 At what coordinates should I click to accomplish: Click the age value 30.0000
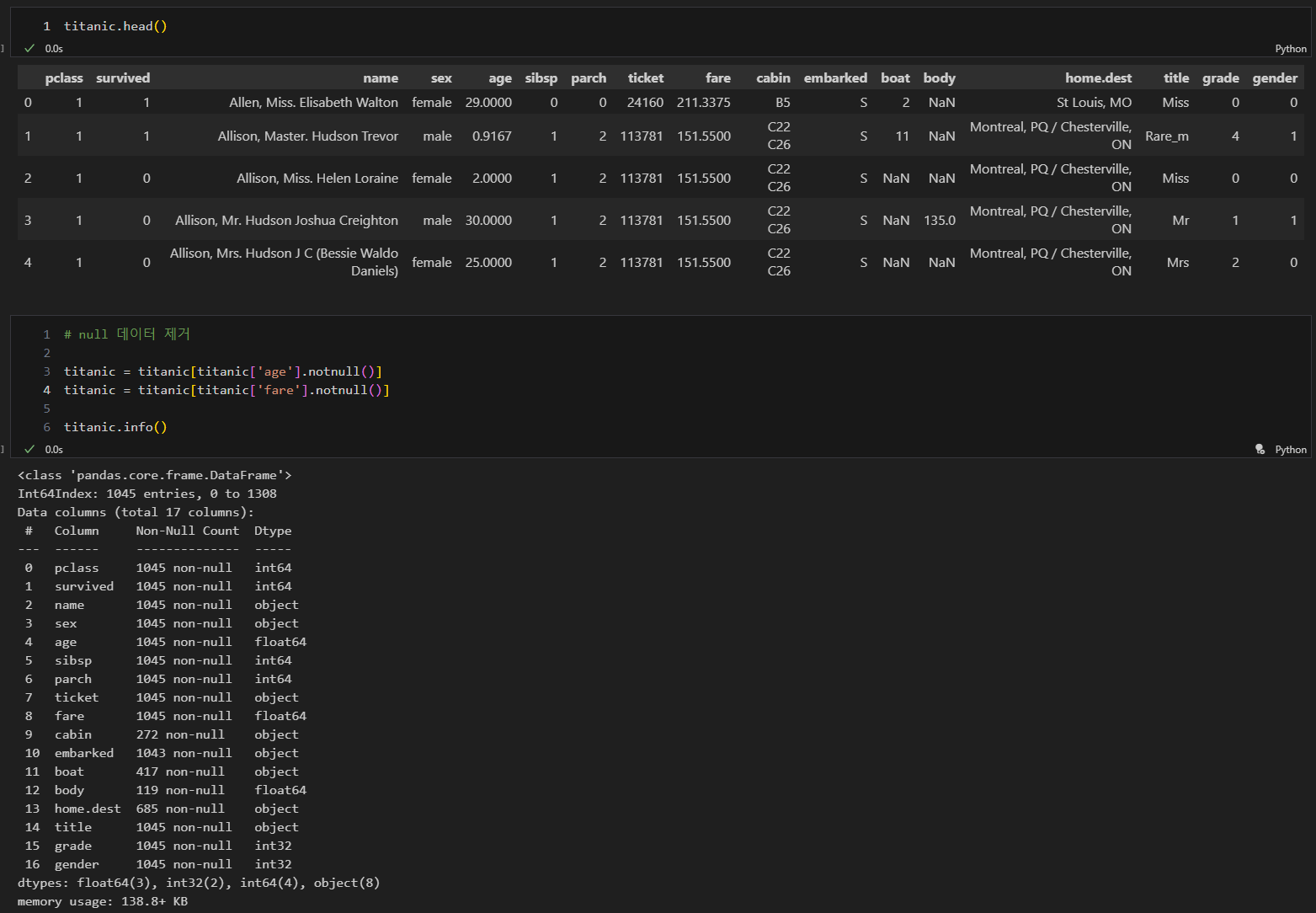pos(488,220)
